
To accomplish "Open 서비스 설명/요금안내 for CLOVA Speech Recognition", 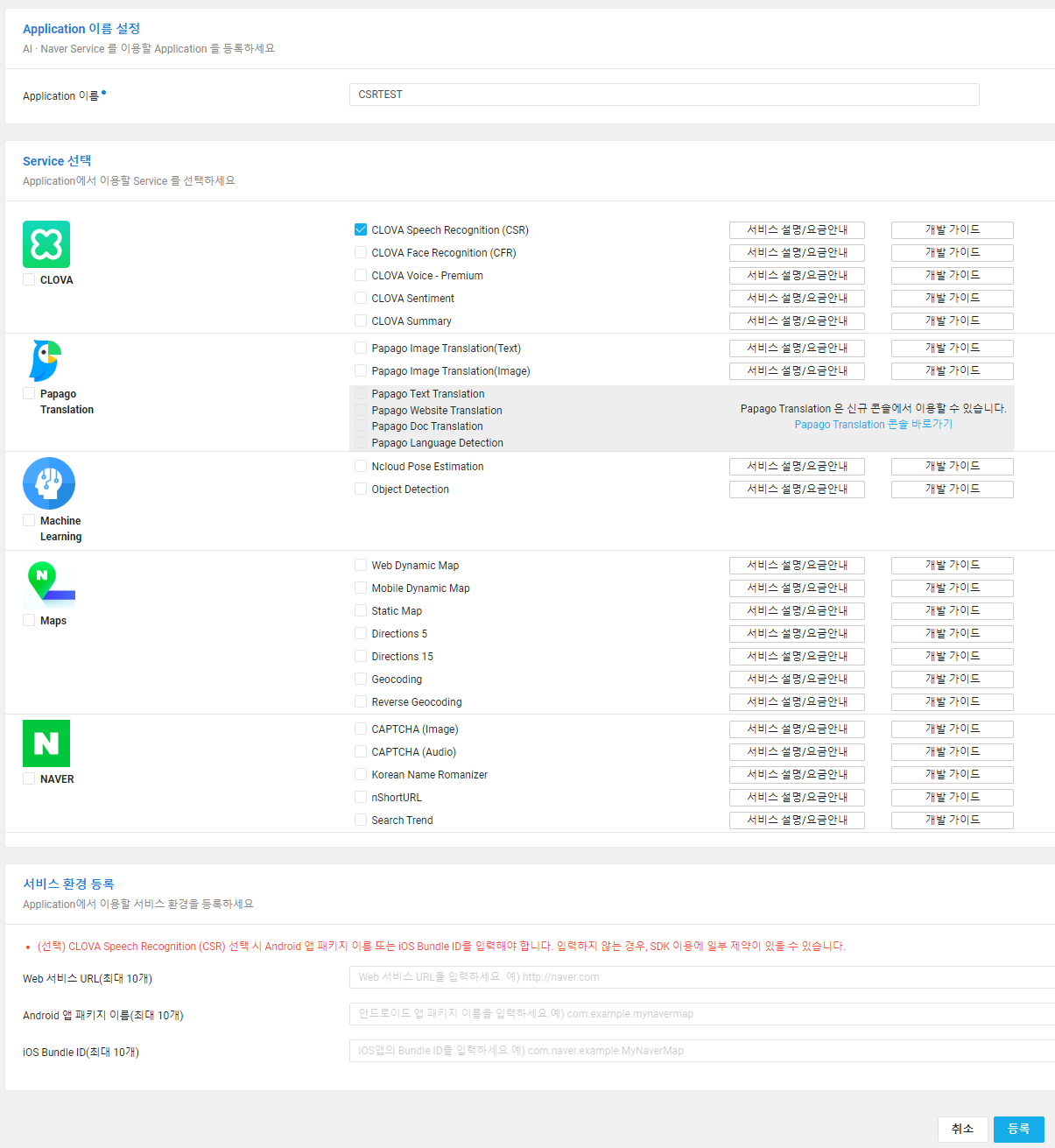I will point(797,230).
